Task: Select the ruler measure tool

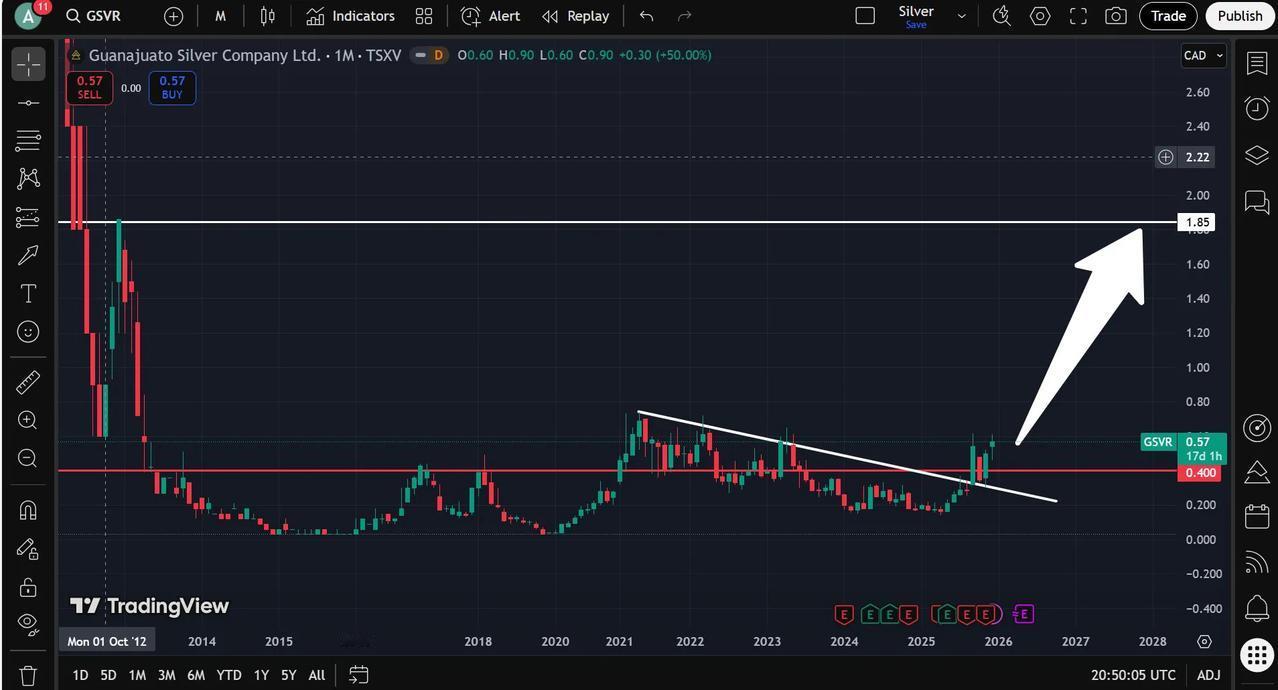Action: pos(28,382)
